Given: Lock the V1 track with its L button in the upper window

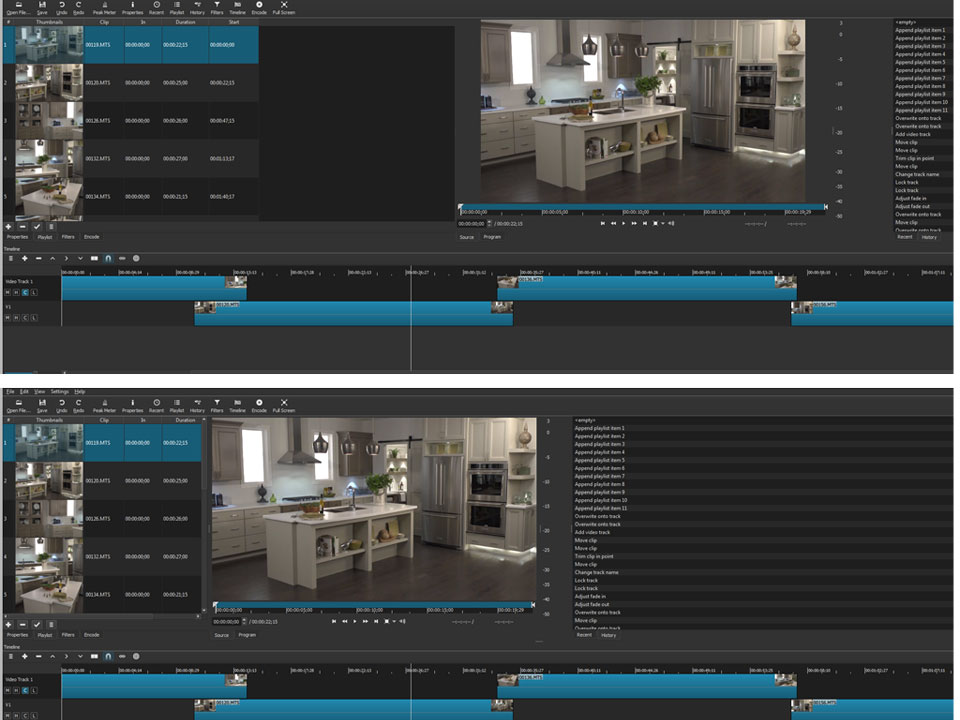Looking at the screenshot, I should pyautogui.click(x=34, y=318).
